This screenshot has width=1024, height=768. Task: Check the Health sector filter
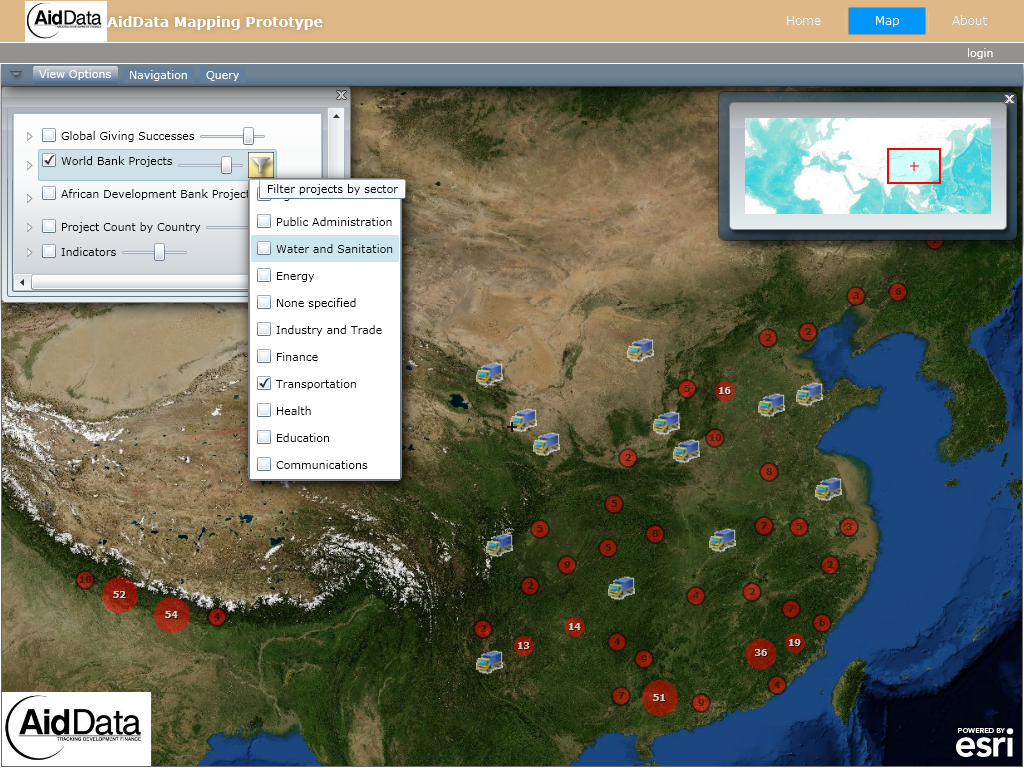pos(264,410)
